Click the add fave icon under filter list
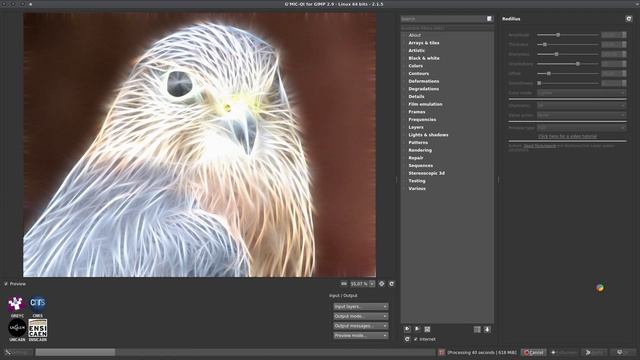The height and width of the screenshot is (360, 640). [x=407, y=329]
